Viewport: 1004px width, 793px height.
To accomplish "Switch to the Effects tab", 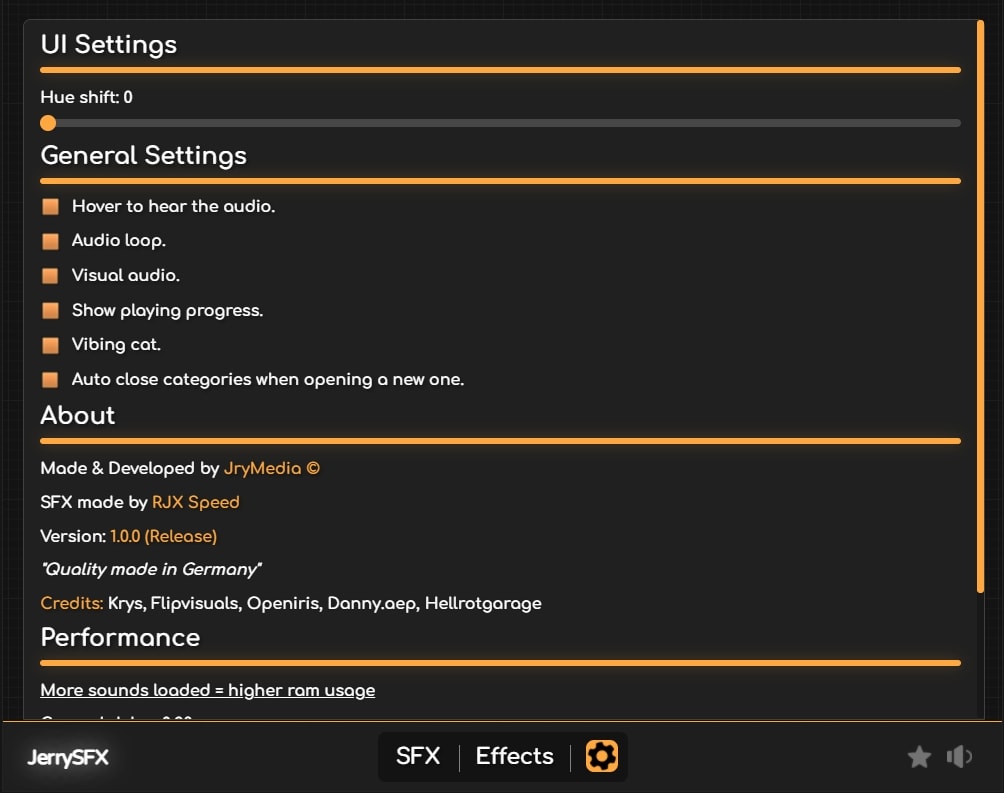I will (x=514, y=756).
